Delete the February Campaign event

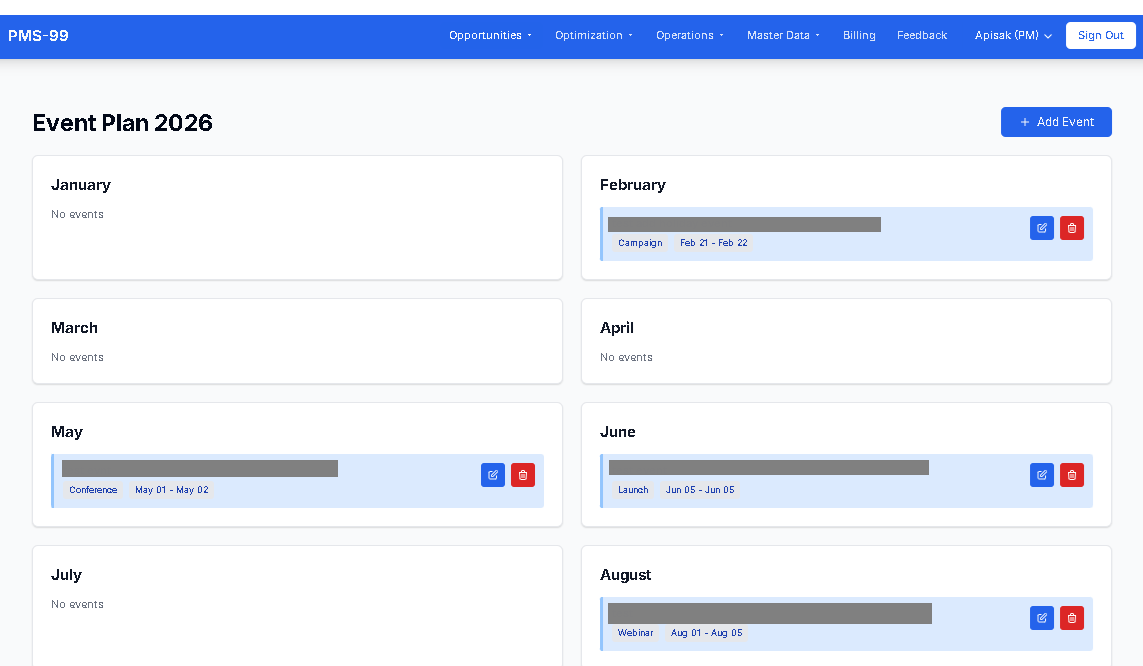point(1071,228)
